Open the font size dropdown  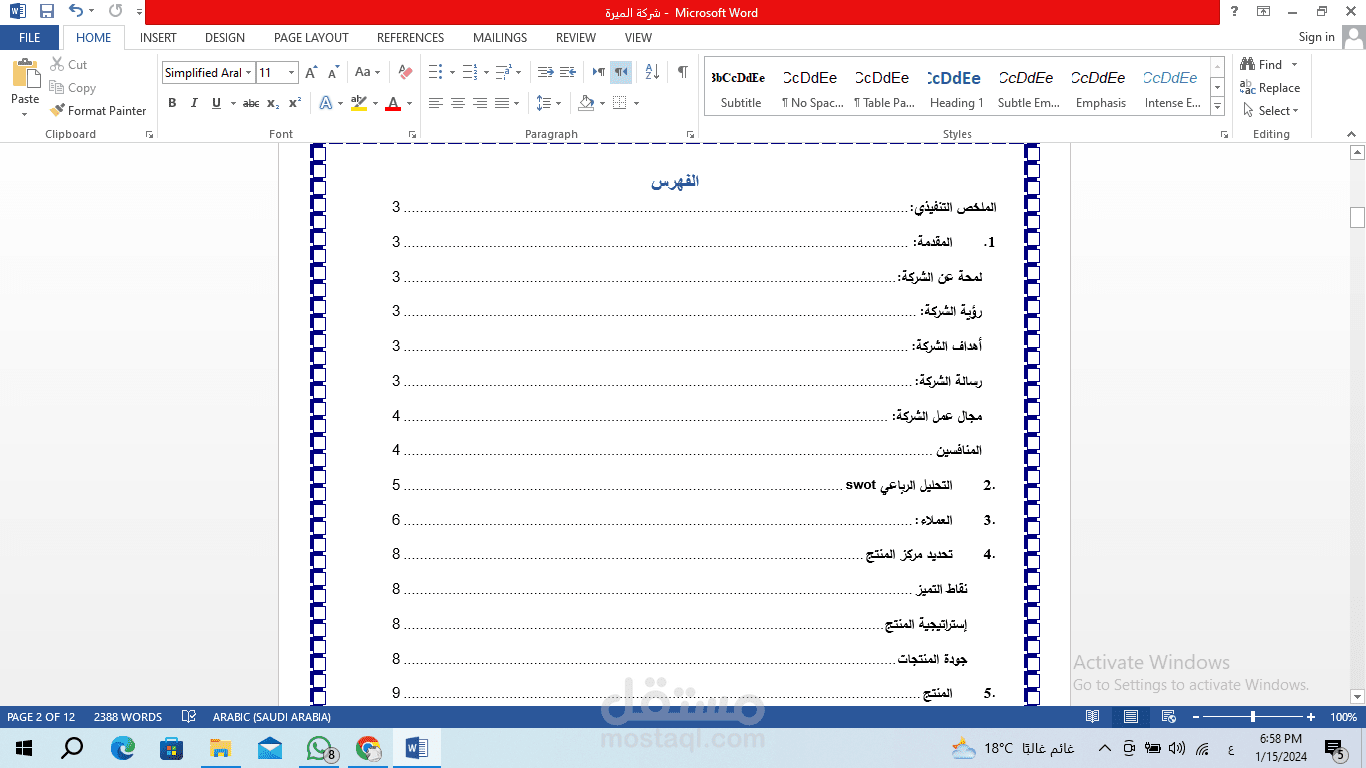[x=292, y=73]
